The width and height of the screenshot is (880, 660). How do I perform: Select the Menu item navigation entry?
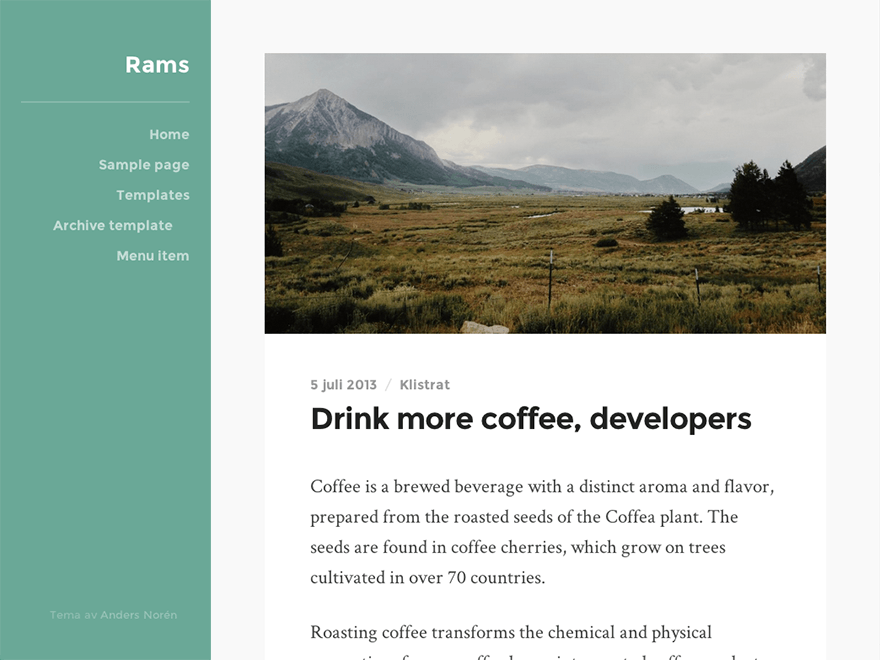152,255
